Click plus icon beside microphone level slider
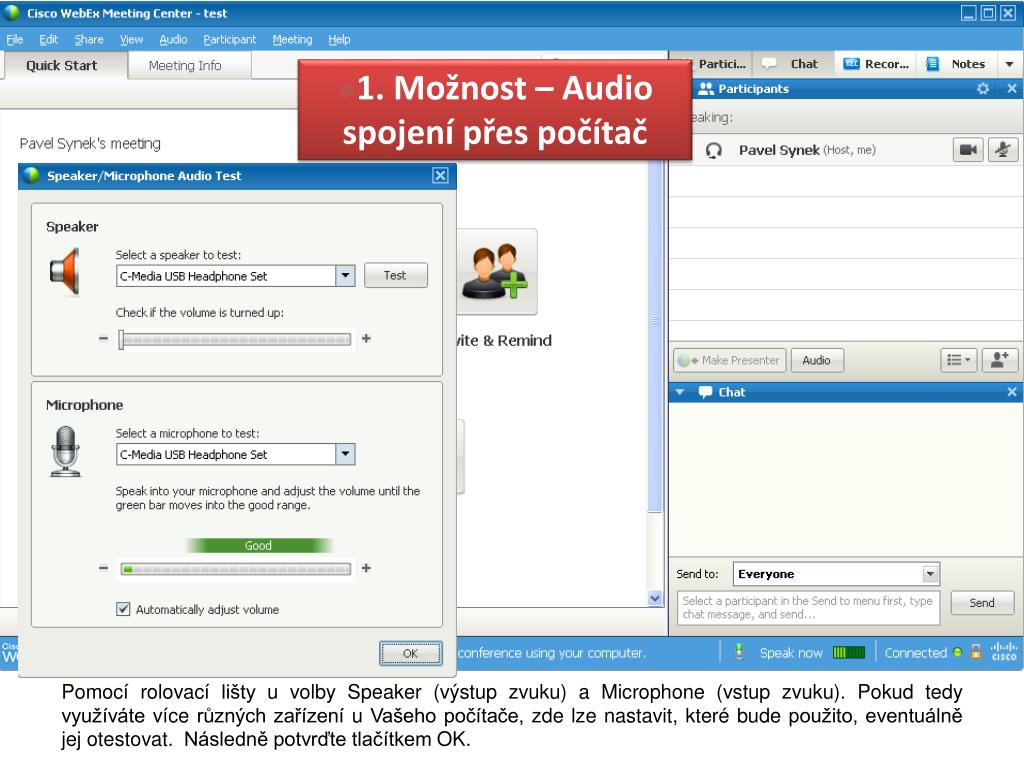Screen dimensions: 1024x768 point(366,568)
